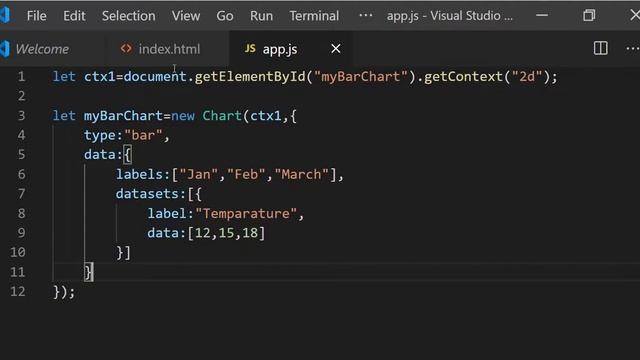Click the "myBarChart" string on line 1

pos(361,76)
